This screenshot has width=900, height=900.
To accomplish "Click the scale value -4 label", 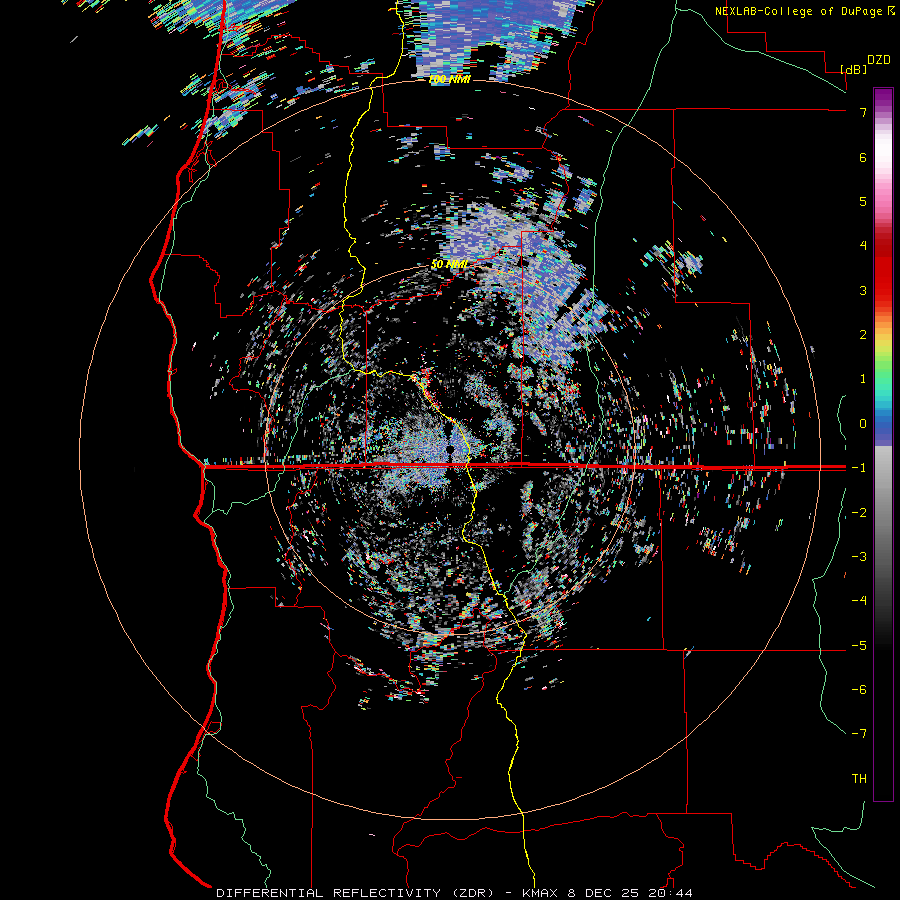I will (859, 600).
